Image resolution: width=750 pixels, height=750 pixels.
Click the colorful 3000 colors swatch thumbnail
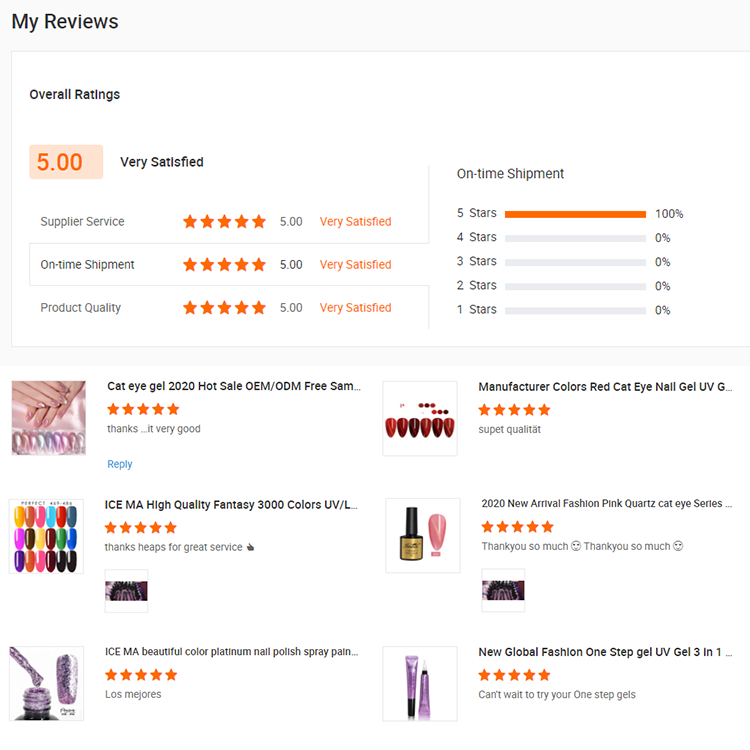(x=46, y=536)
